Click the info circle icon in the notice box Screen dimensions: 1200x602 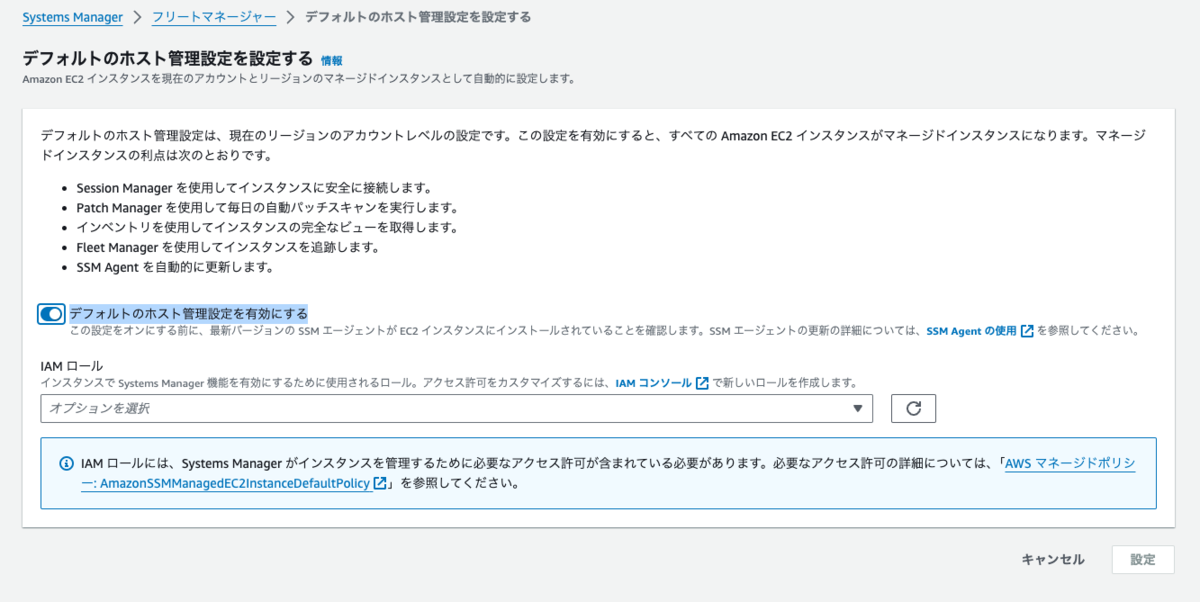coord(67,464)
